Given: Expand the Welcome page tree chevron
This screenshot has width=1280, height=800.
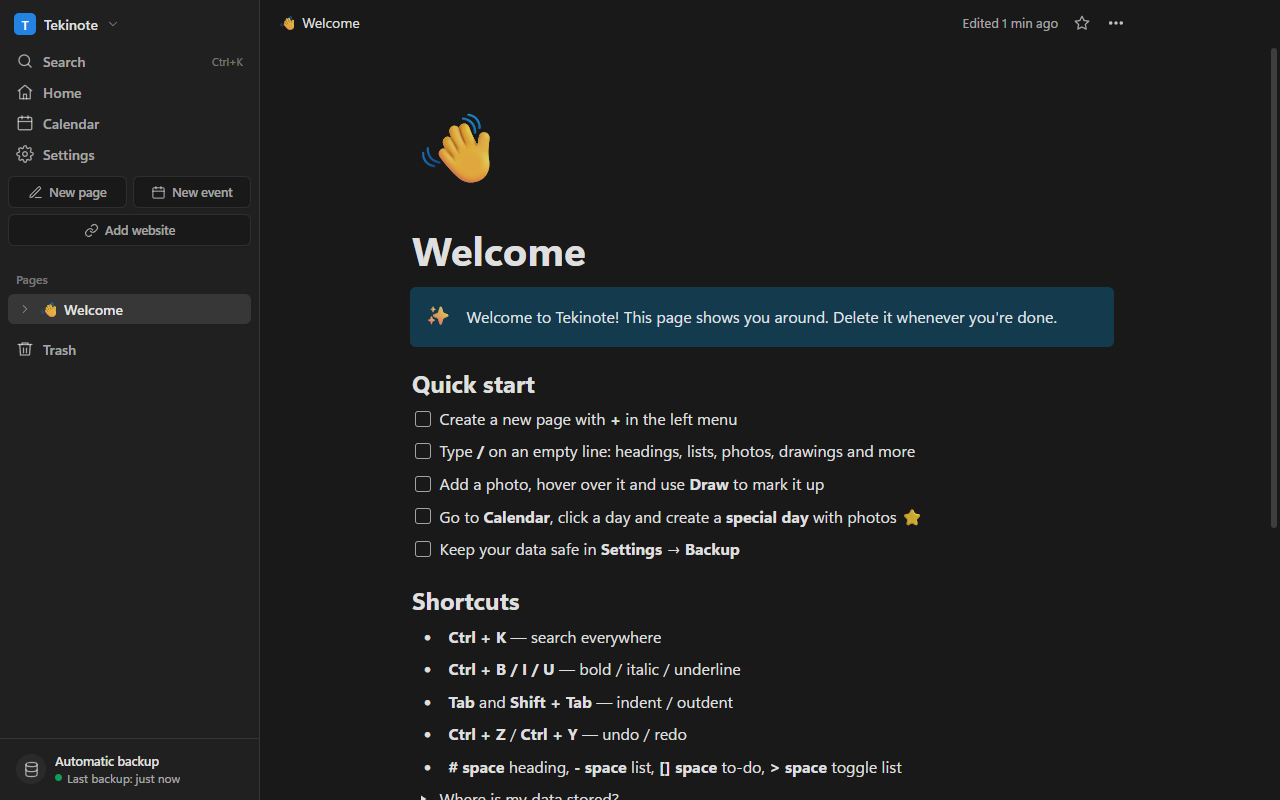Looking at the screenshot, I should [25, 310].
